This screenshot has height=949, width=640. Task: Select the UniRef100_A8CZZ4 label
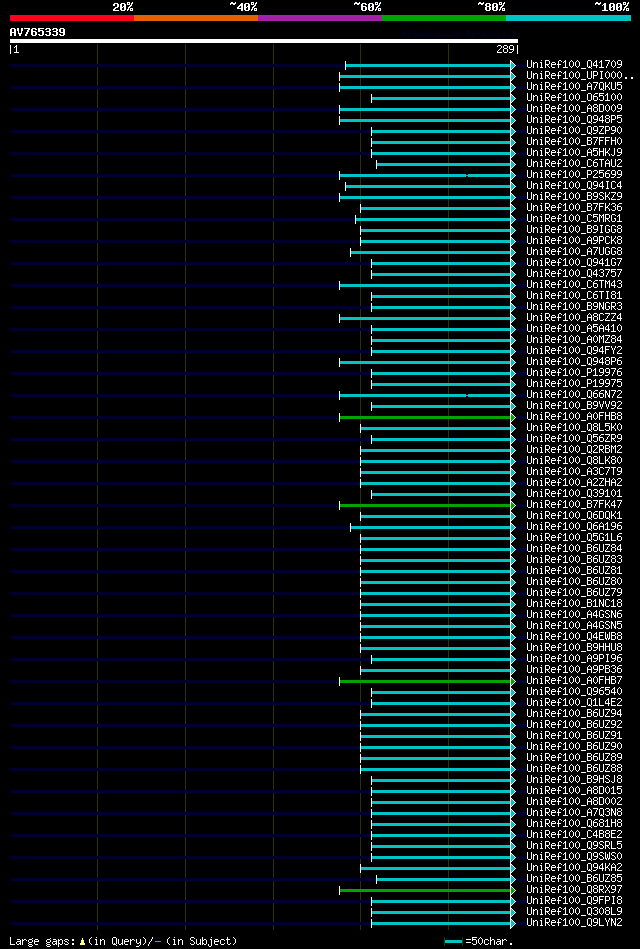click(574, 318)
